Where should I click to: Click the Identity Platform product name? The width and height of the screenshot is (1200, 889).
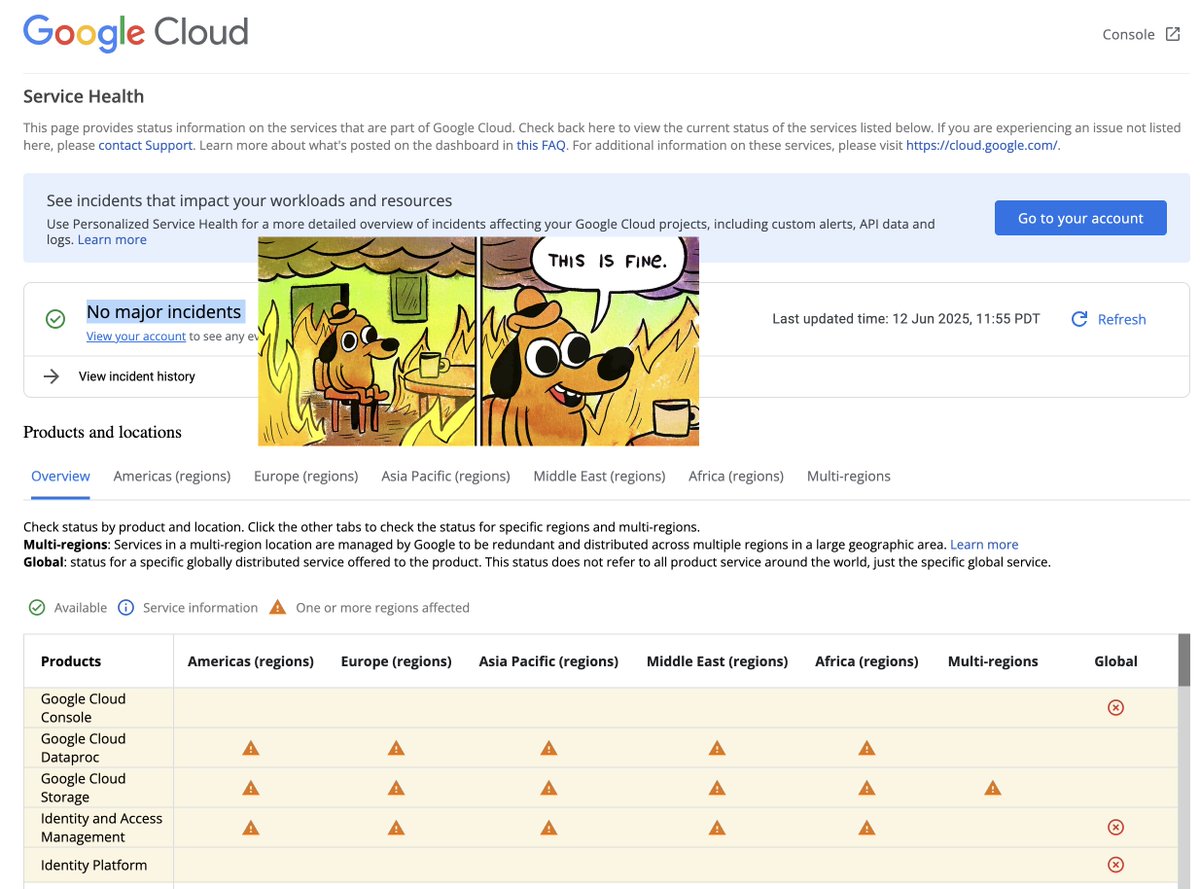(x=94, y=865)
